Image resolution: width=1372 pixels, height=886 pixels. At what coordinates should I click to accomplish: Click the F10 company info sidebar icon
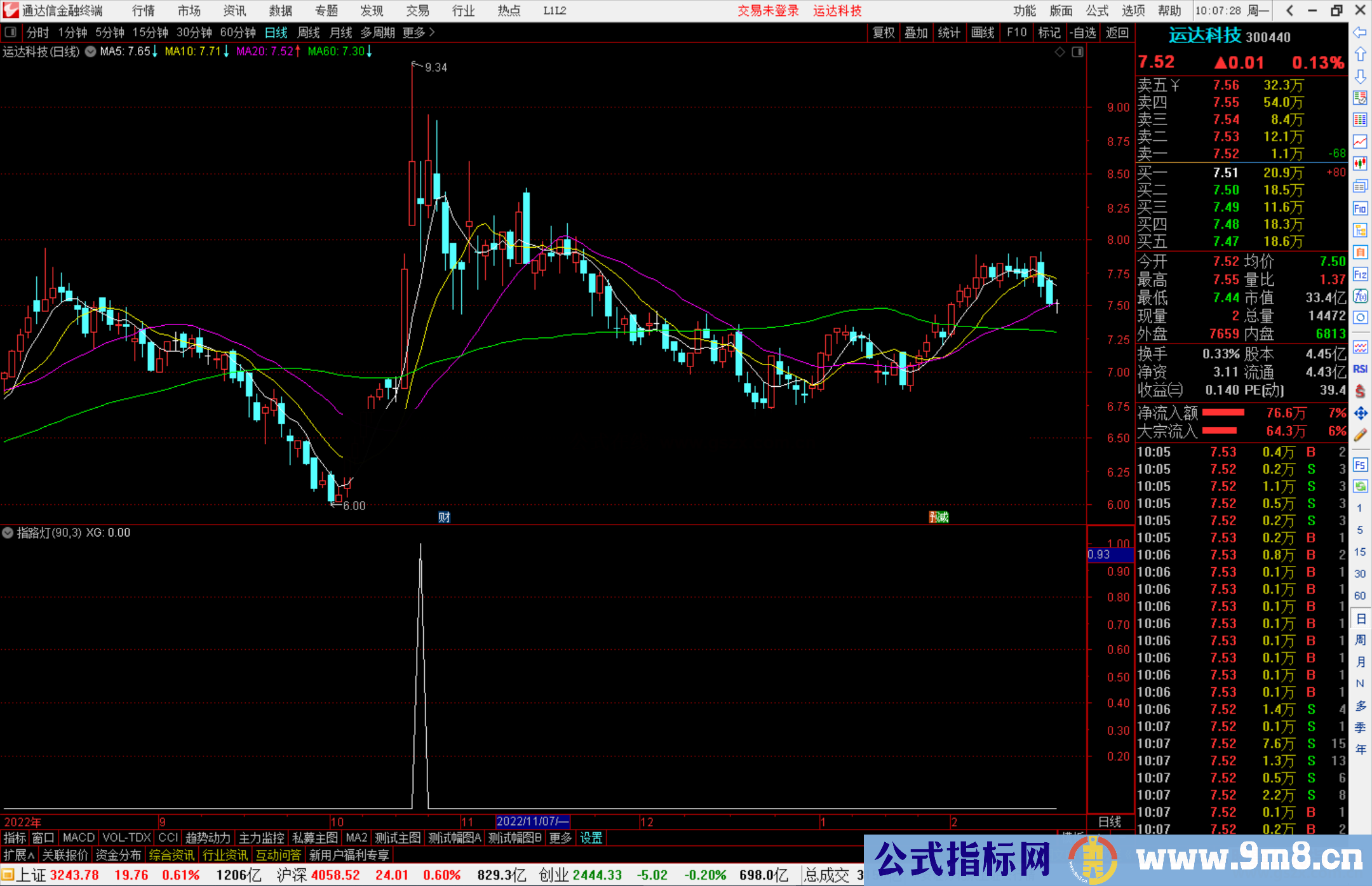point(1360,208)
